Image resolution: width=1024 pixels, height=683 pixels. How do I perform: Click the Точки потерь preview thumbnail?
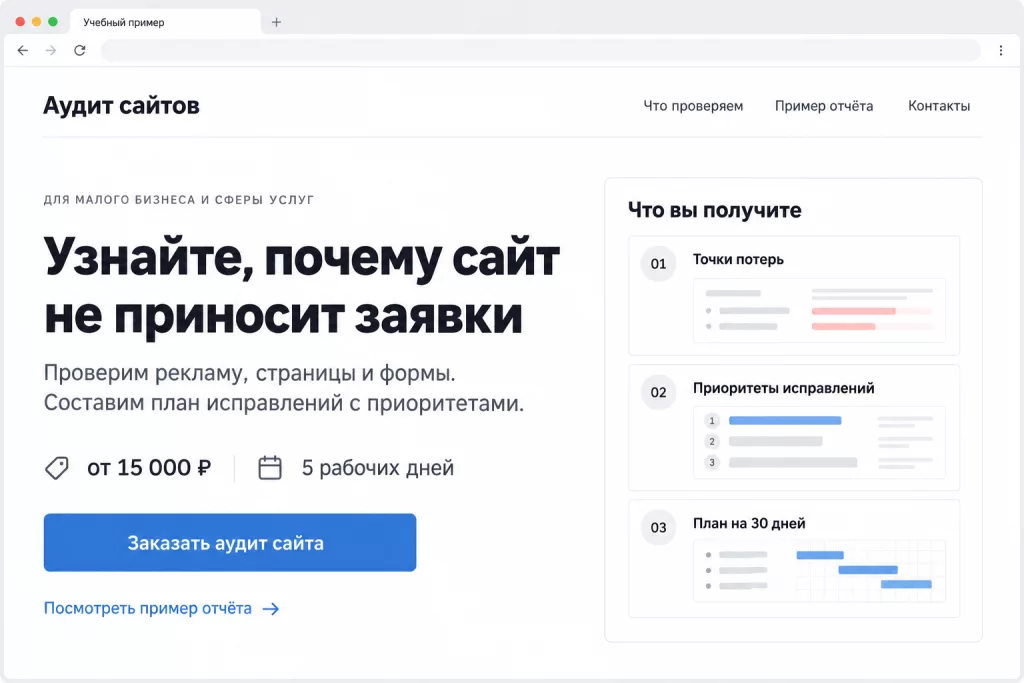[819, 310]
